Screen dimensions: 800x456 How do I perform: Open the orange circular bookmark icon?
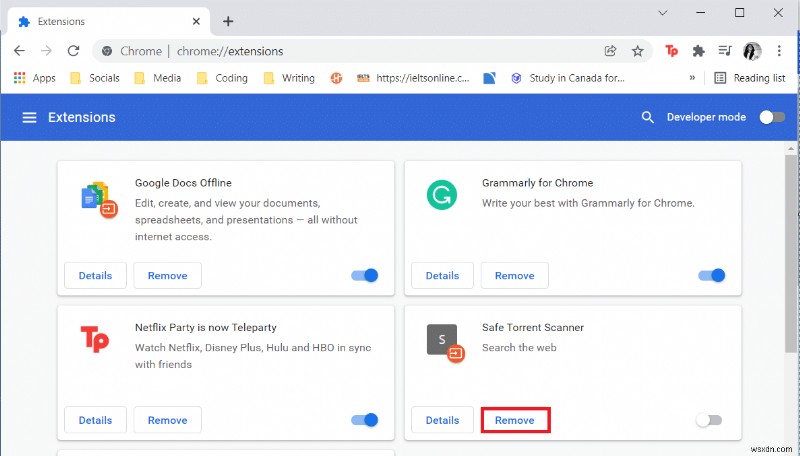point(336,78)
